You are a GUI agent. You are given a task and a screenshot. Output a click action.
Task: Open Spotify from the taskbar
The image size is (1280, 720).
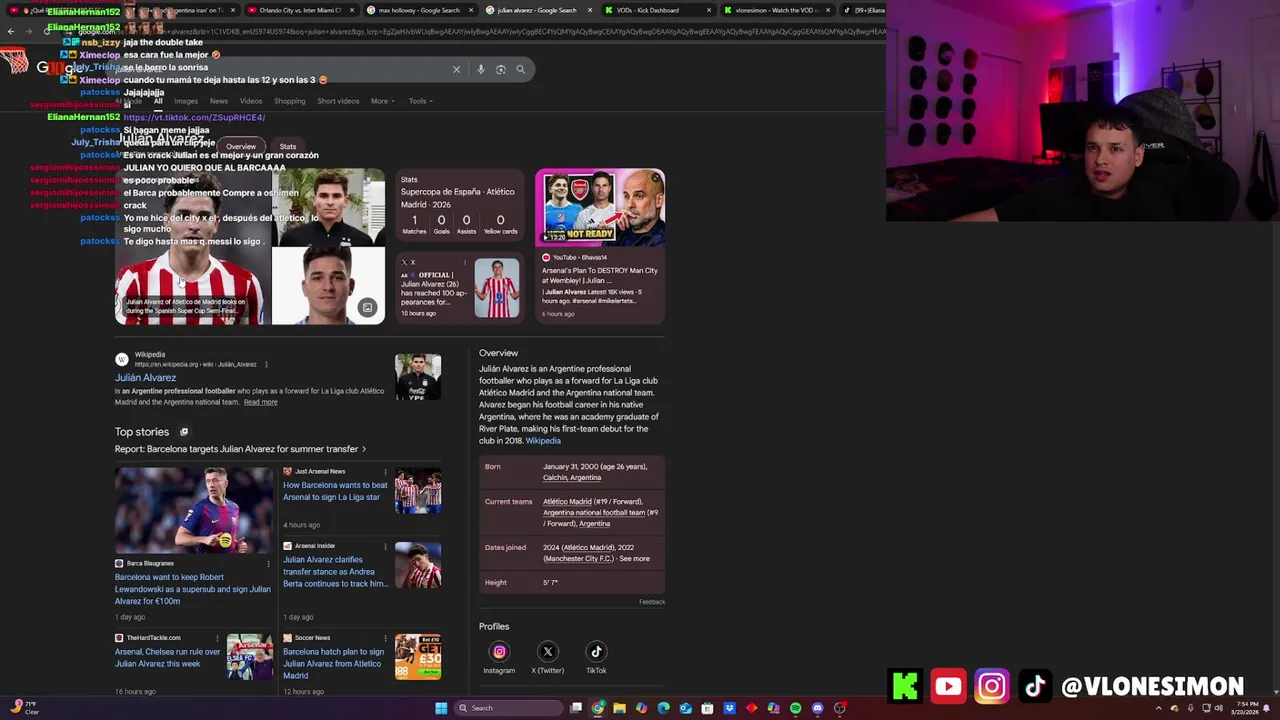[x=795, y=708]
